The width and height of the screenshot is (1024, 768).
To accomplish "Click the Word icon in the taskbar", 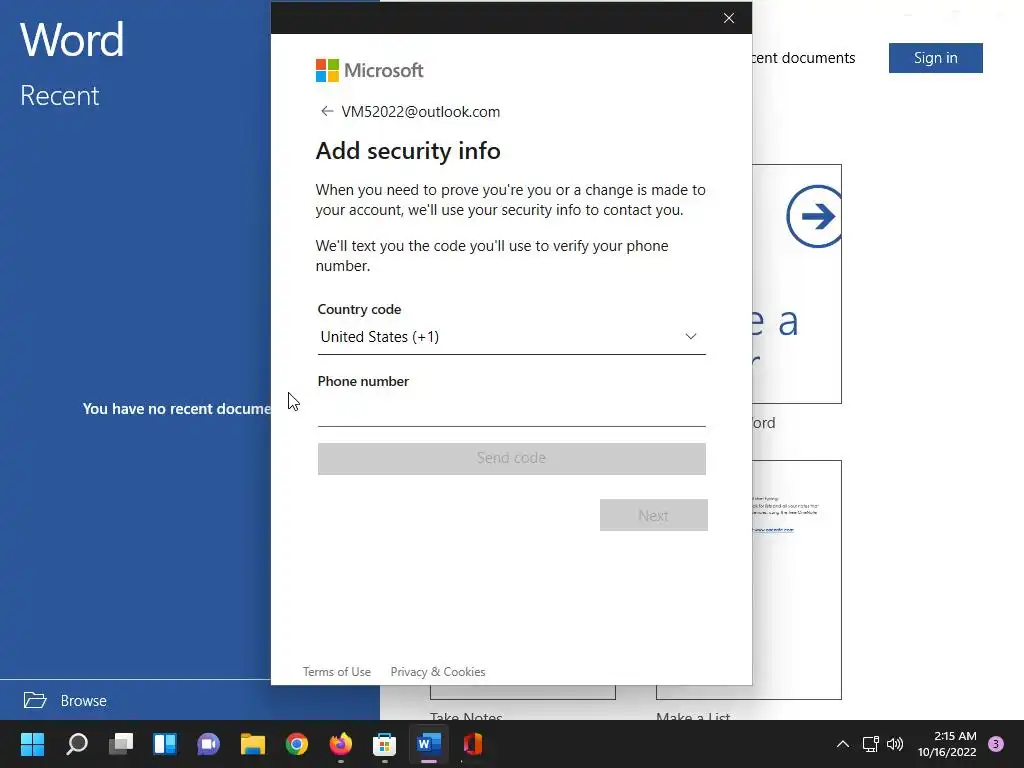I will point(428,744).
